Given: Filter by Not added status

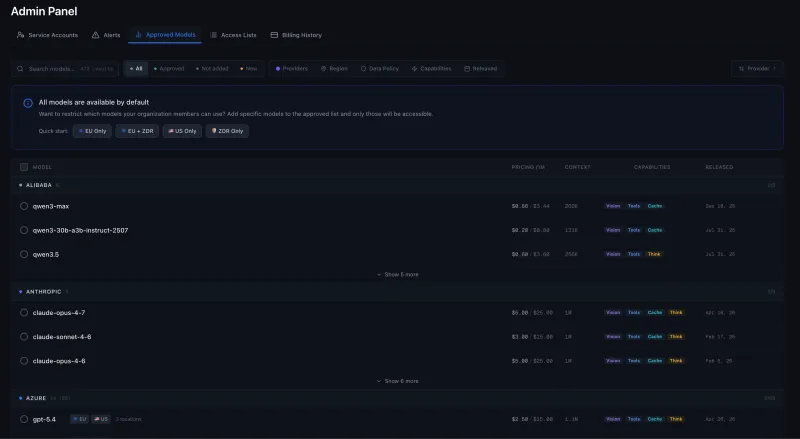Looking at the screenshot, I should 212,68.
